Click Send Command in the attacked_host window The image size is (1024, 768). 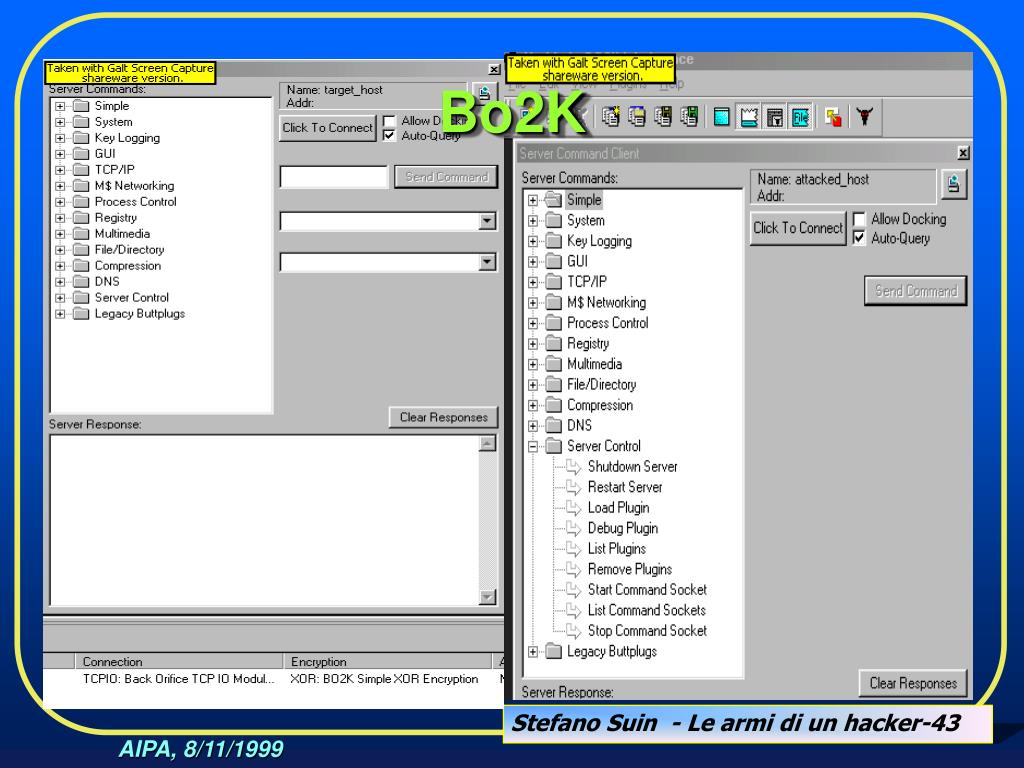click(916, 291)
